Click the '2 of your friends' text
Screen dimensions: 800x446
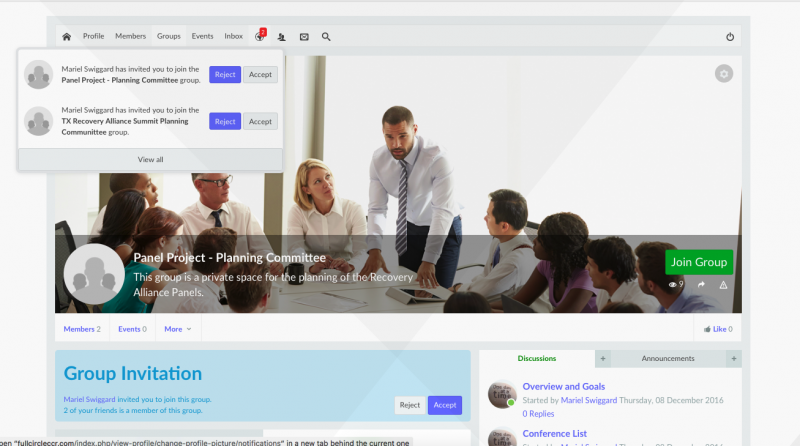pyautogui.click(x=133, y=410)
